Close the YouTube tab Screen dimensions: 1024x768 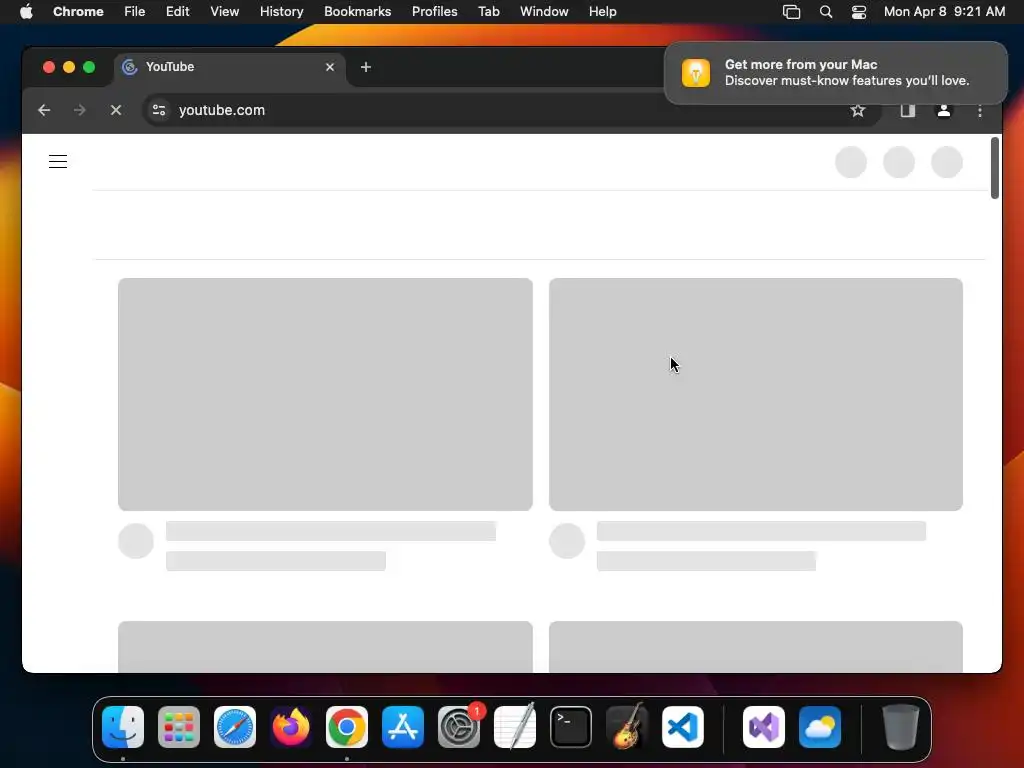coord(330,67)
